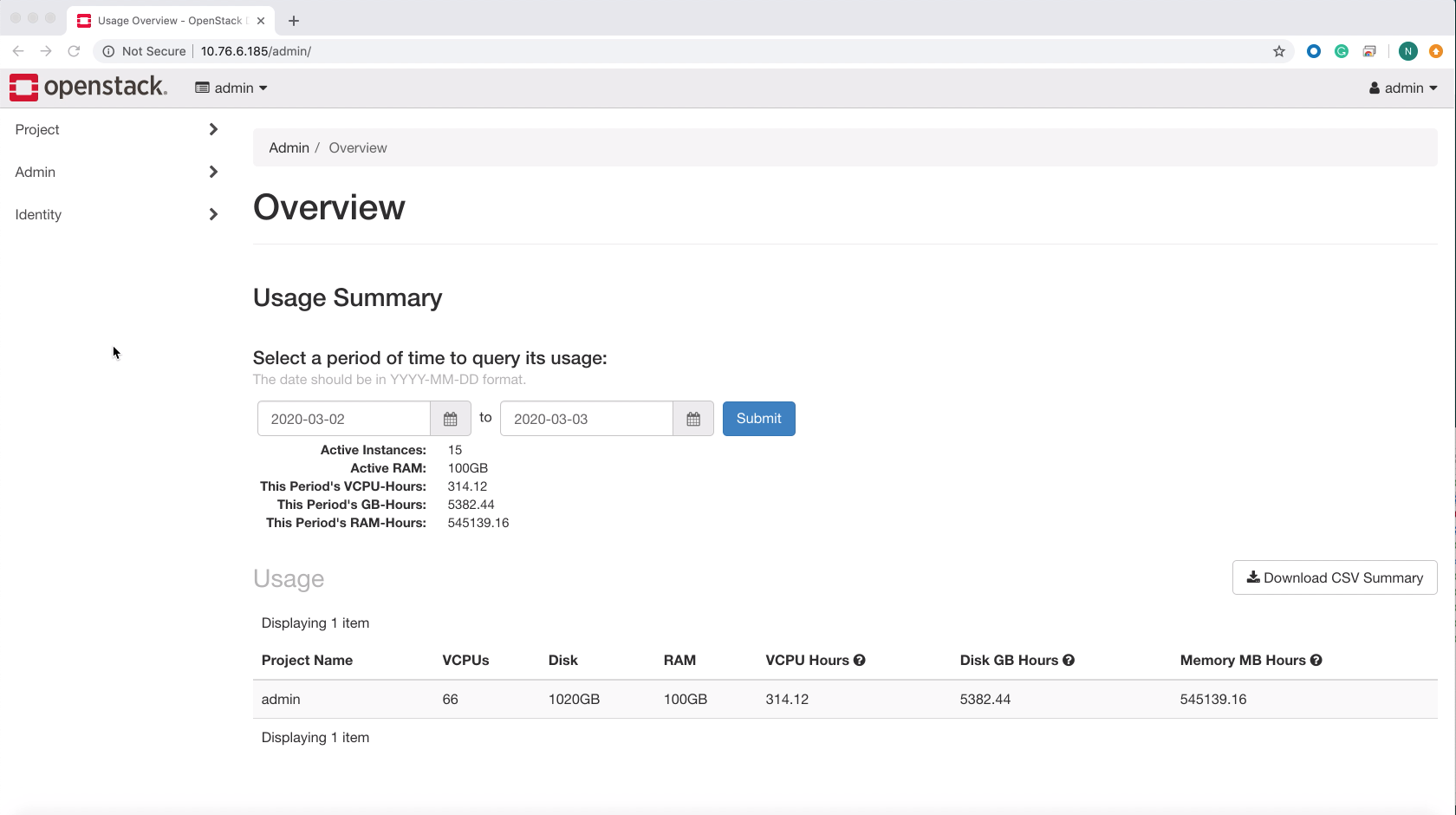Expand the Admin sidebar section
The width and height of the screenshot is (1456, 815).
115,172
